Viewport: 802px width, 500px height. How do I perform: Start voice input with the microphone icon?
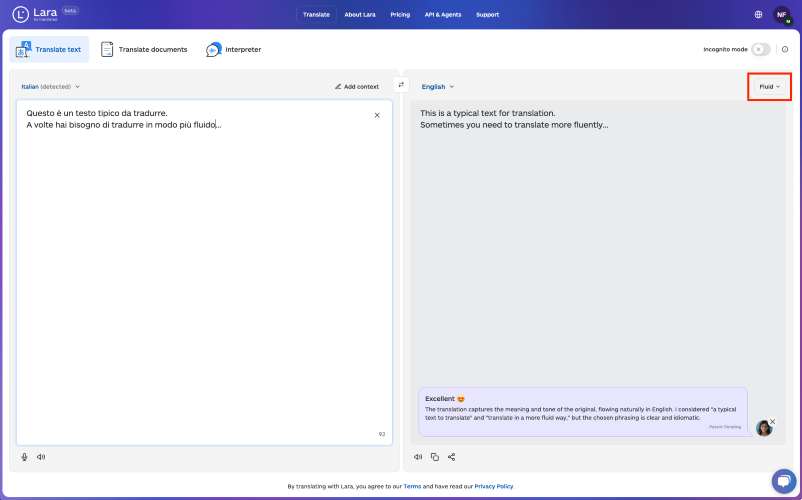tap(25, 457)
